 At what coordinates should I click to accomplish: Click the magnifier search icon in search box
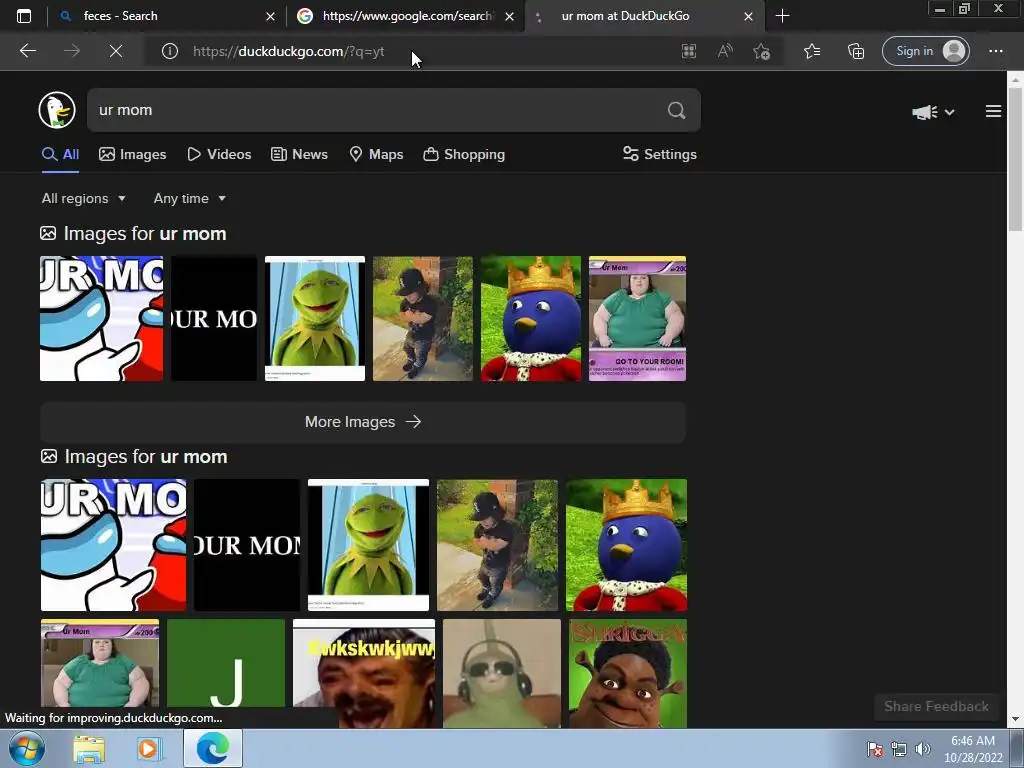[677, 110]
